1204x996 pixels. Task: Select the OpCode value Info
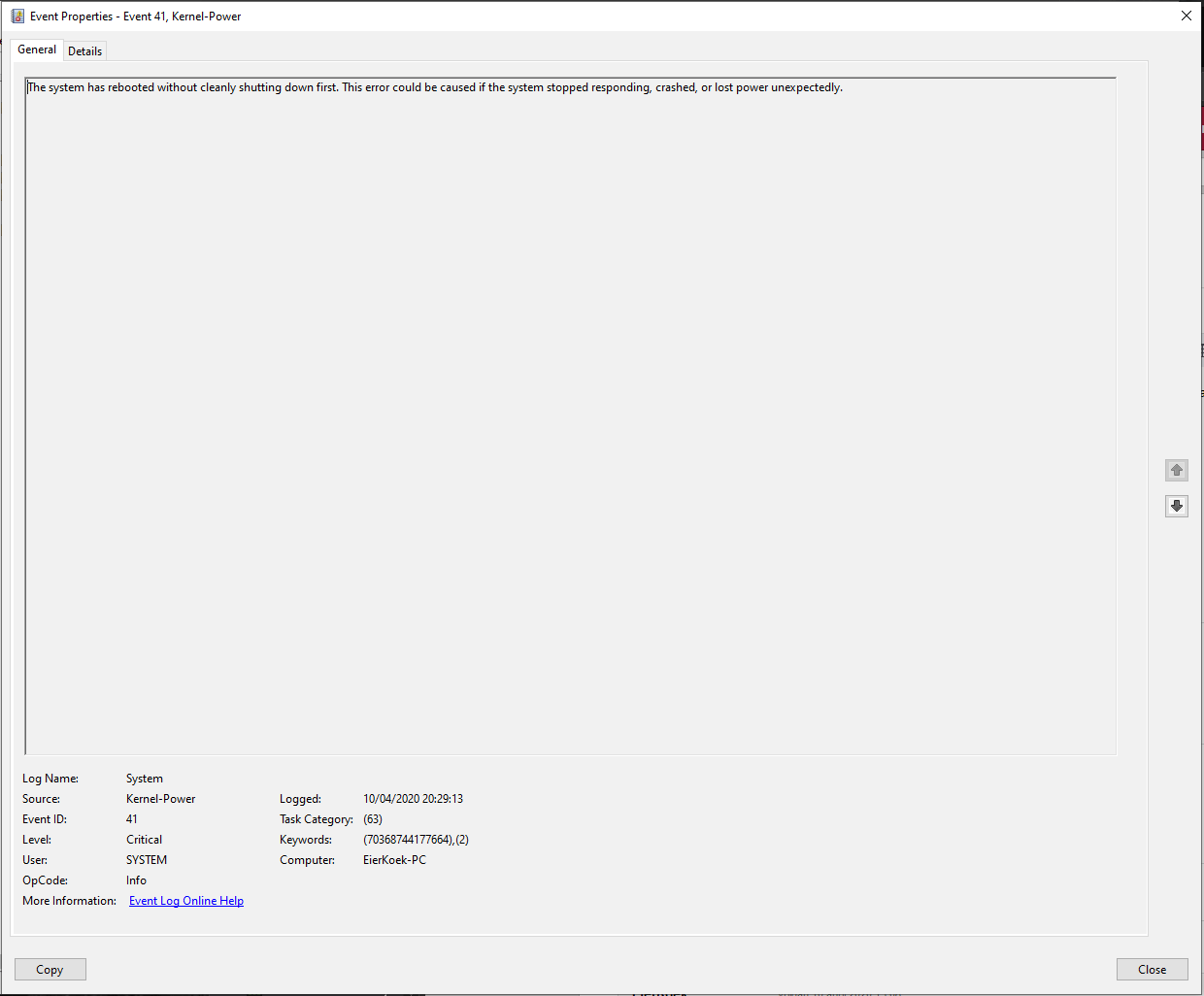(x=136, y=880)
